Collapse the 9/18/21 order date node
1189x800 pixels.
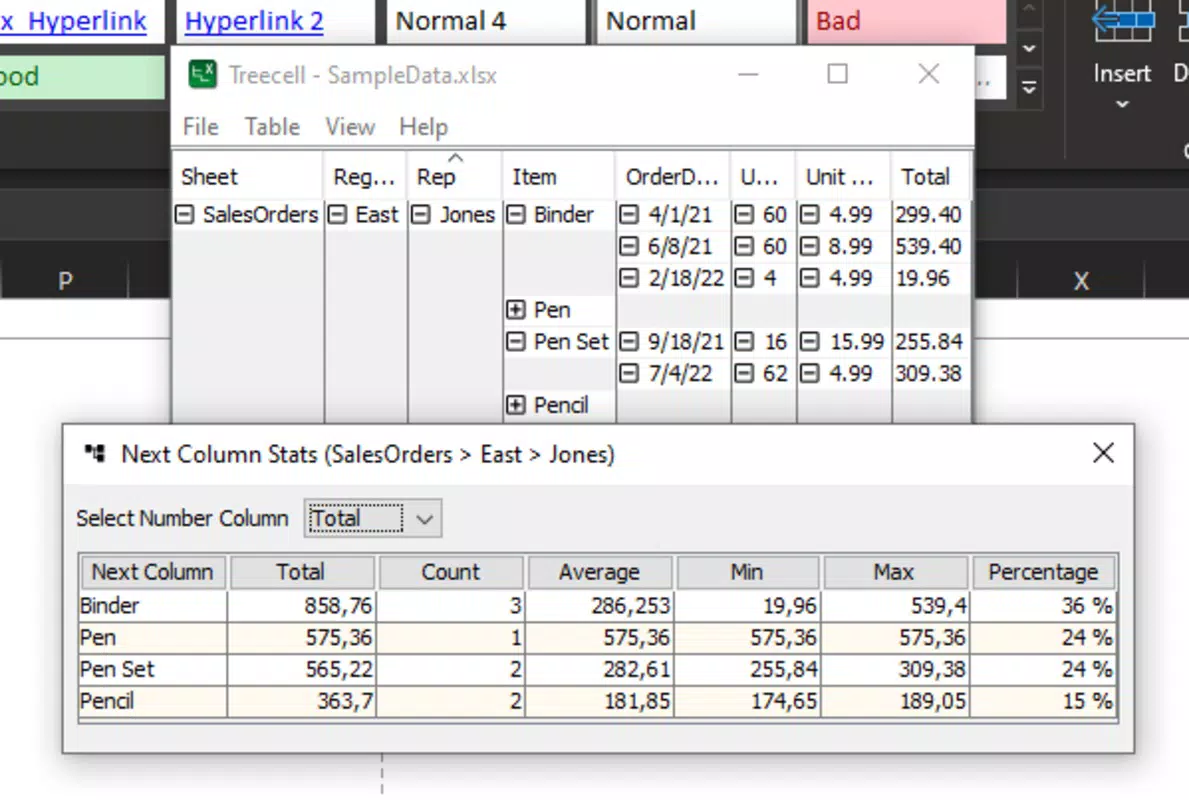pyautogui.click(x=629, y=341)
